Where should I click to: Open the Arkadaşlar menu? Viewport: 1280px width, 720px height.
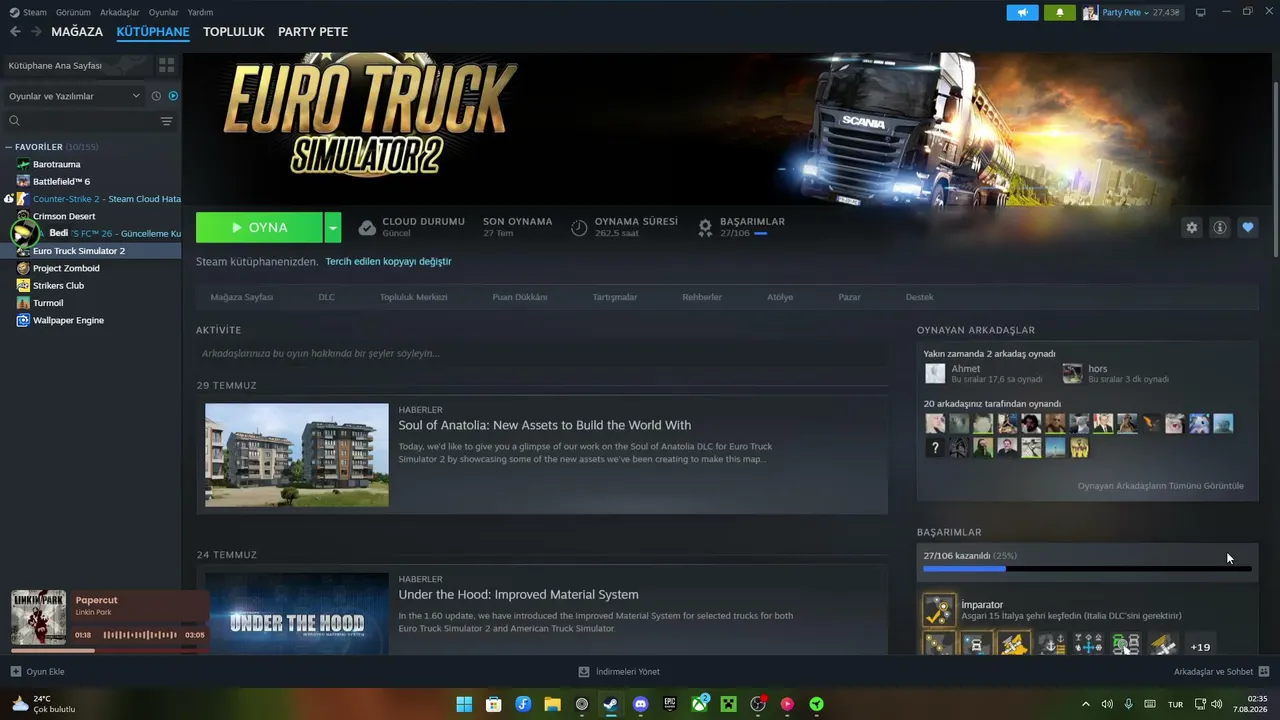pyautogui.click(x=120, y=12)
